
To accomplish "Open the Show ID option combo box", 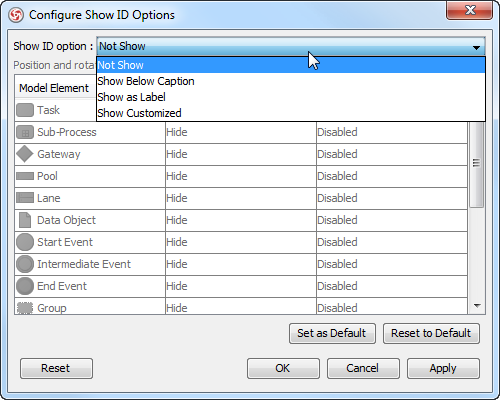I will pos(291,46).
